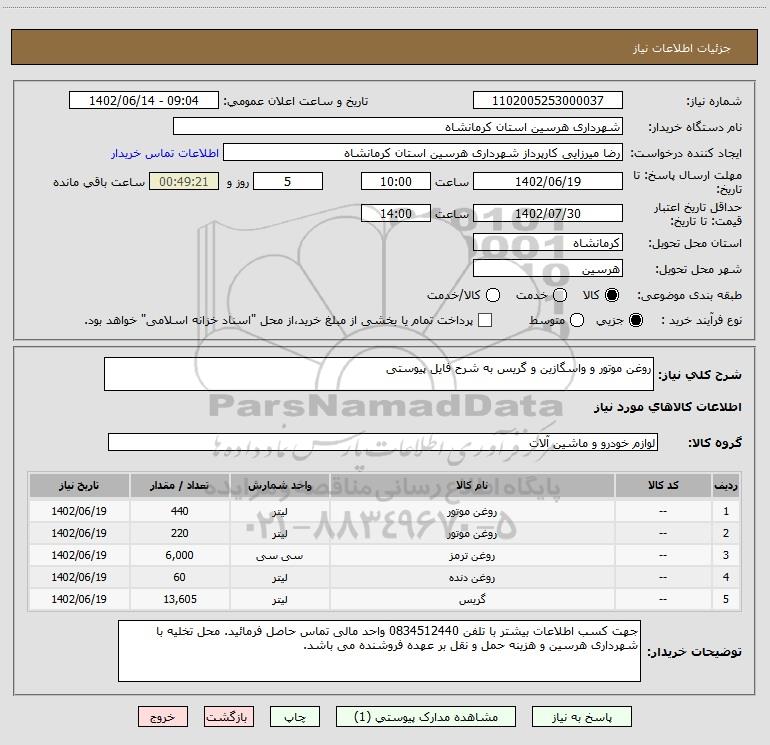Click the روغن دنده item name
This screenshot has height=745, width=770.
[x=472, y=578]
